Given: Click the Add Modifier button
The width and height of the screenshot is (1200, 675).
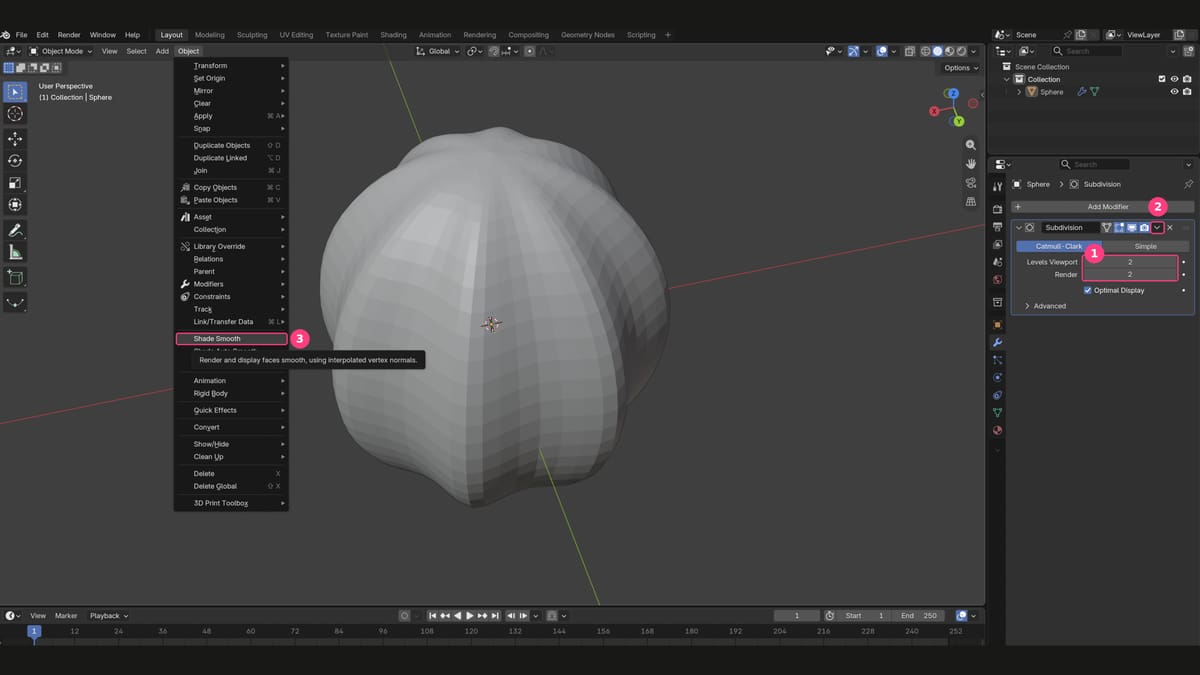Looking at the screenshot, I should [1103, 206].
